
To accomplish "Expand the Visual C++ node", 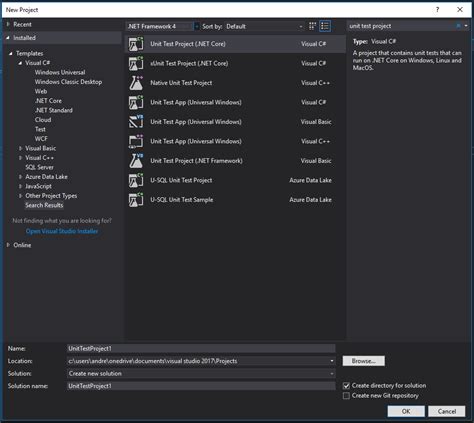I will 20,158.
